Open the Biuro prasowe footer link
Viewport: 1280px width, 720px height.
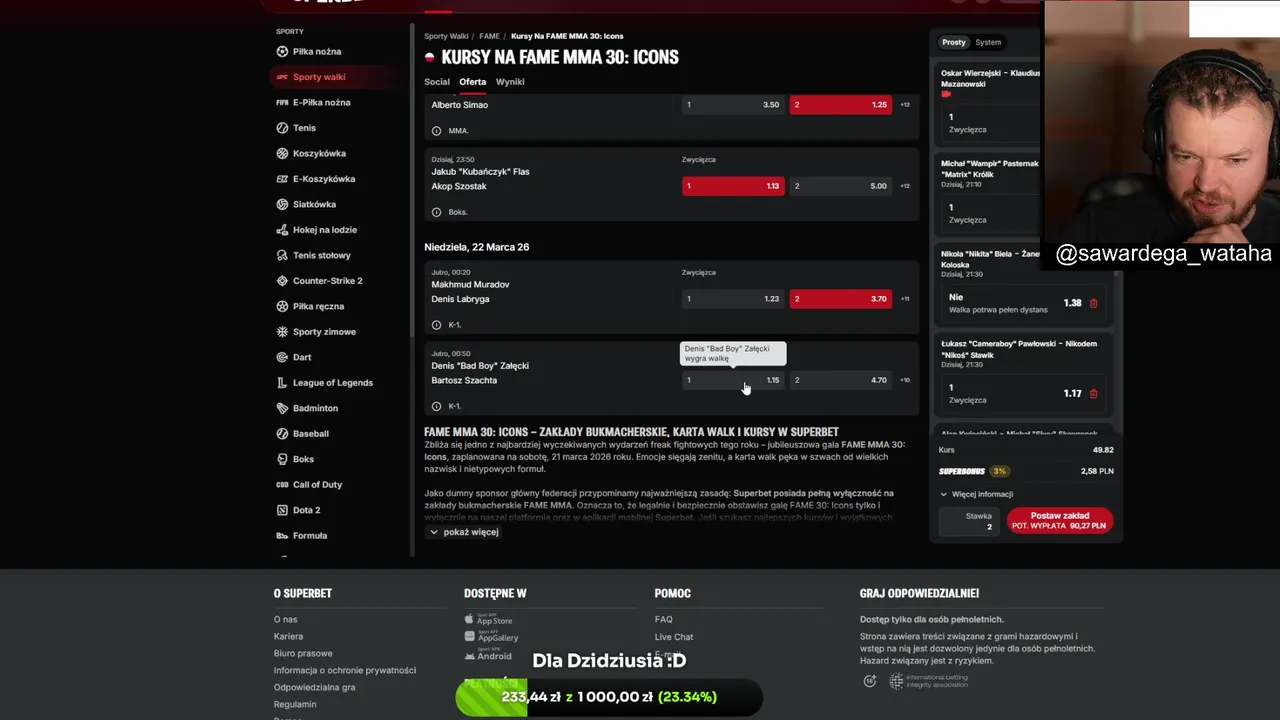[303, 654]
